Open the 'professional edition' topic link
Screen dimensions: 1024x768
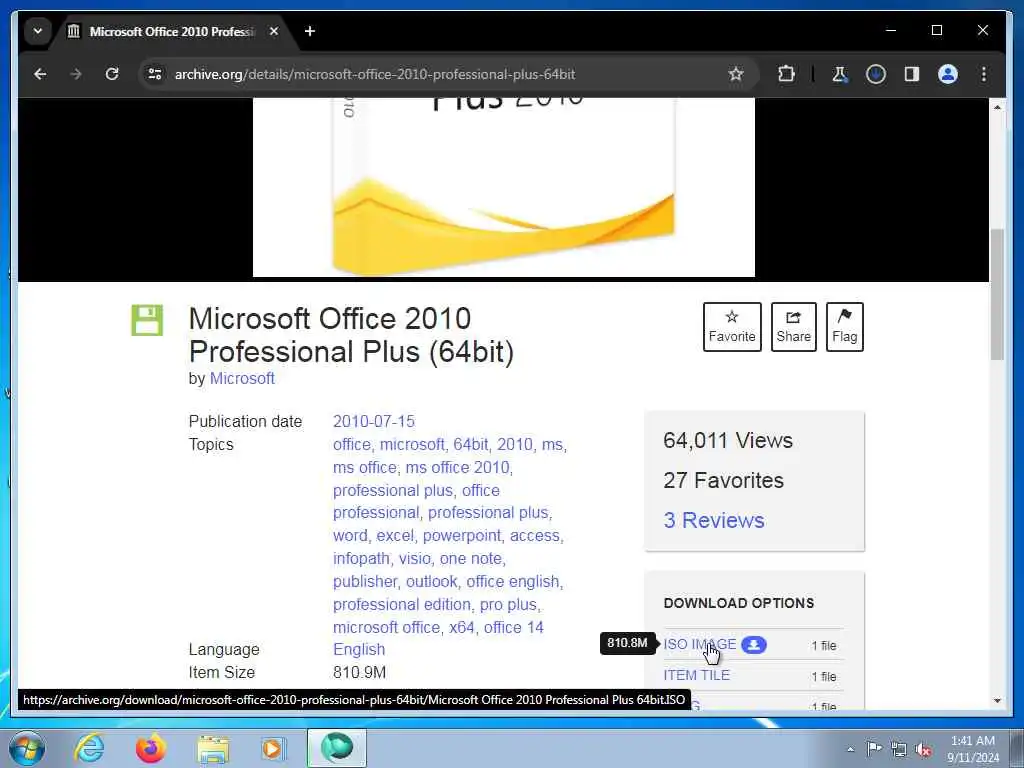point(402,605)
